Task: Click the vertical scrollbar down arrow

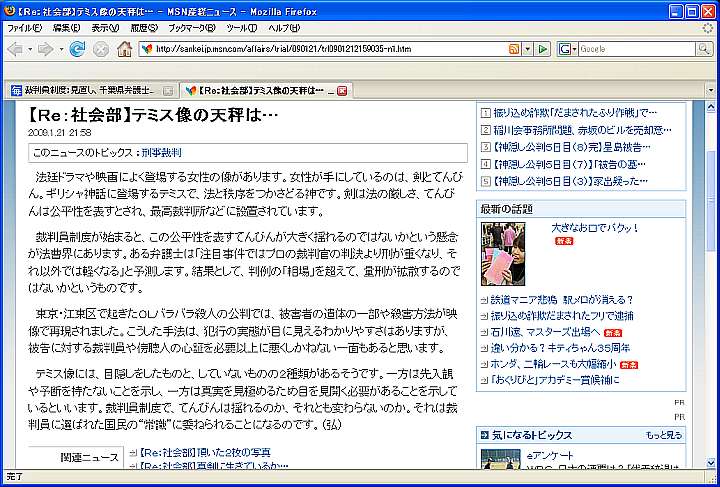Action: pyautogui.click(x=711, y=461)
